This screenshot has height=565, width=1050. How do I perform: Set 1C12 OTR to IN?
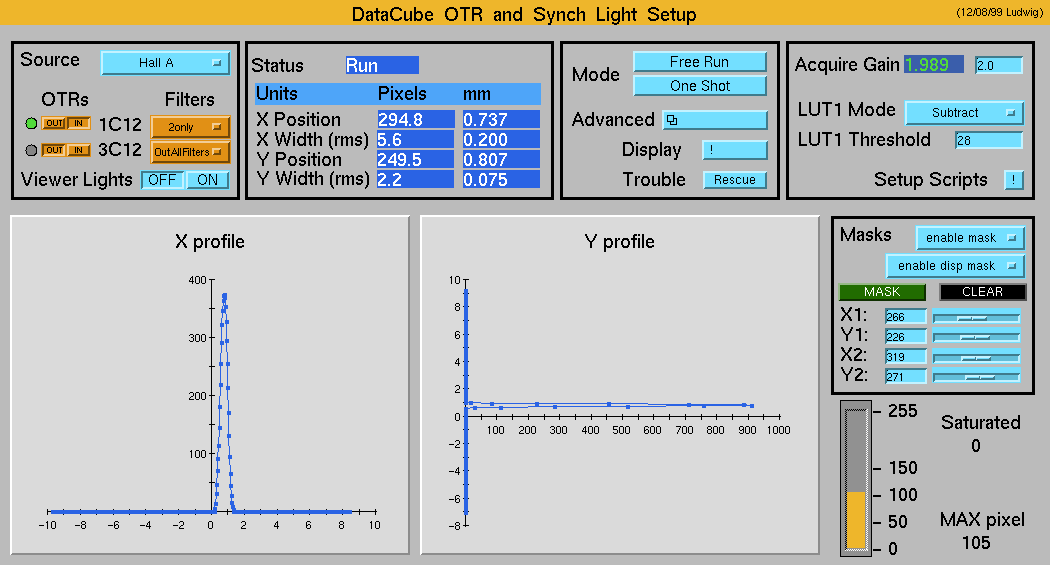[79, 124]
